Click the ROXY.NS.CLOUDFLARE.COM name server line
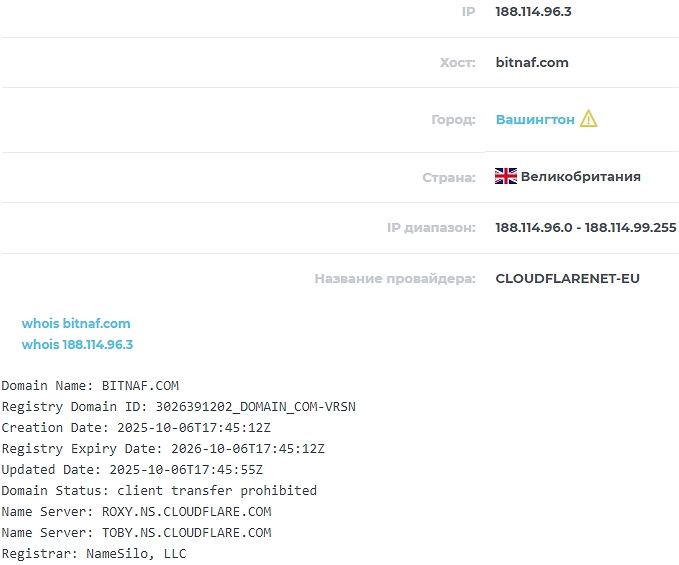 click(x=136, y=511)
